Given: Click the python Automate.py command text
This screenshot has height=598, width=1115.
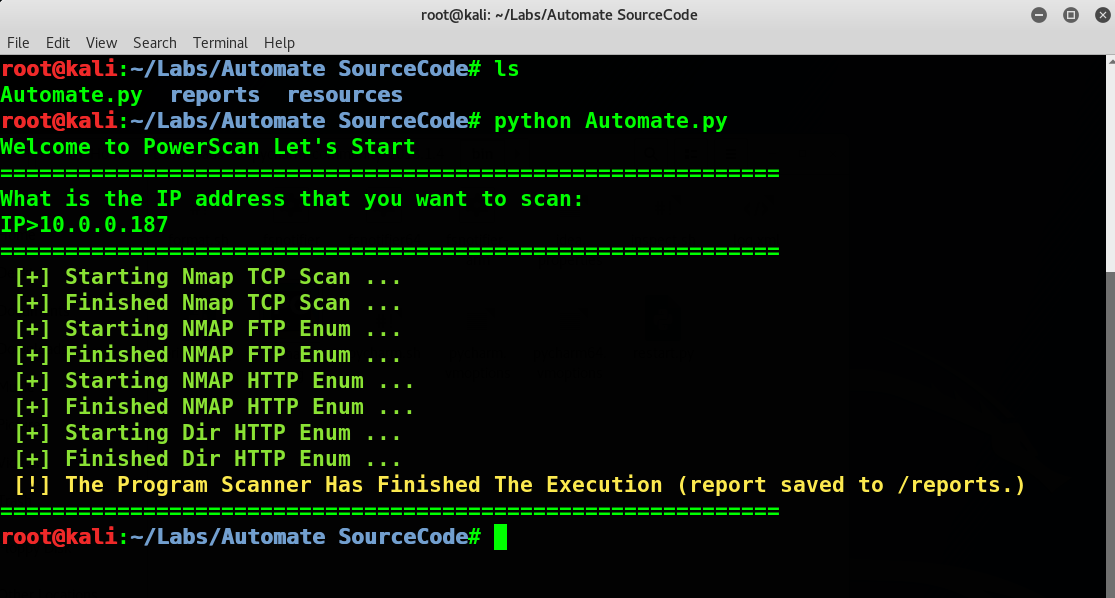Looking at the screenshot, I should pos(611,121).
